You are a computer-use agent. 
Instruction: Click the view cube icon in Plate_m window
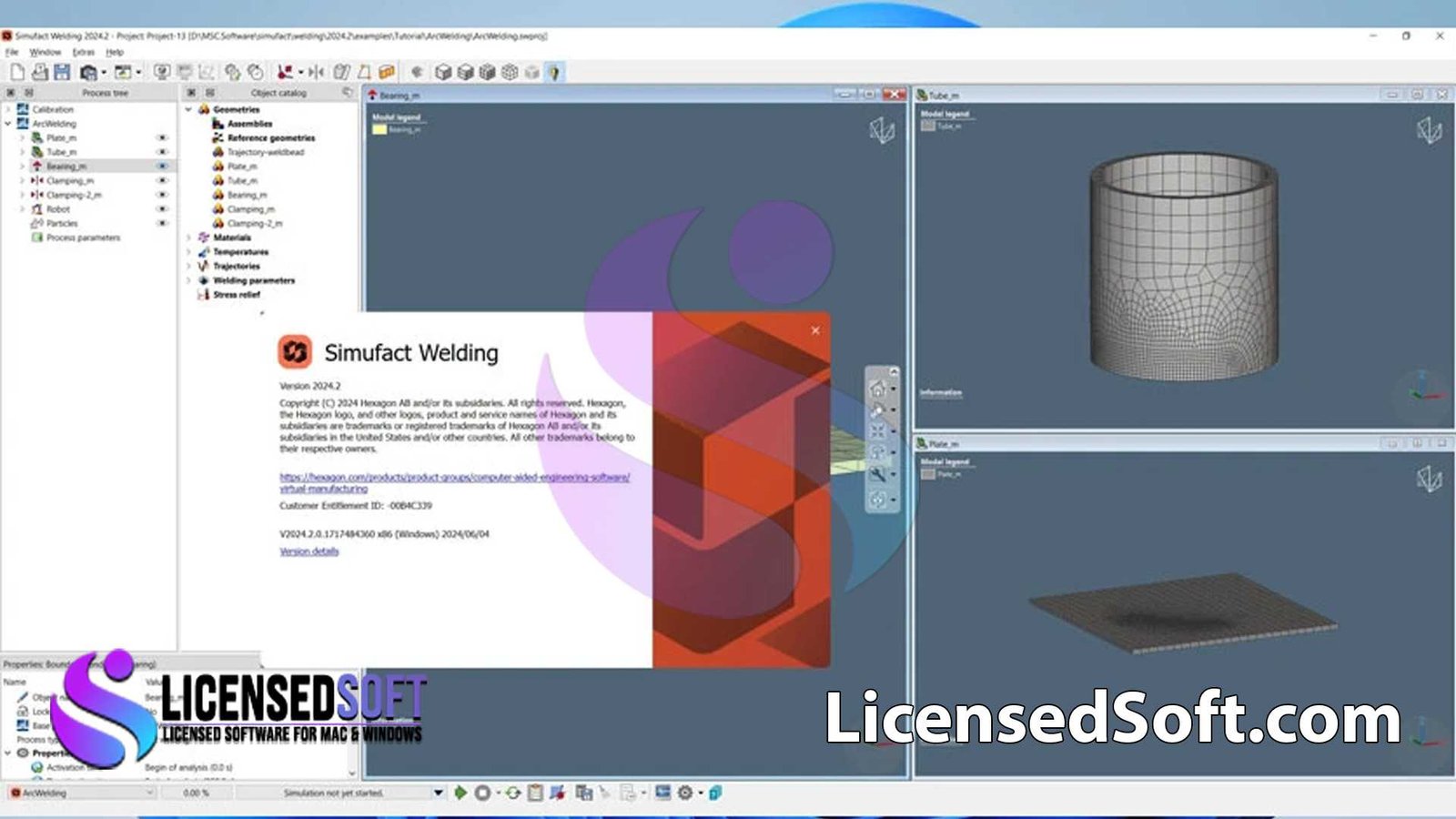1429,479
